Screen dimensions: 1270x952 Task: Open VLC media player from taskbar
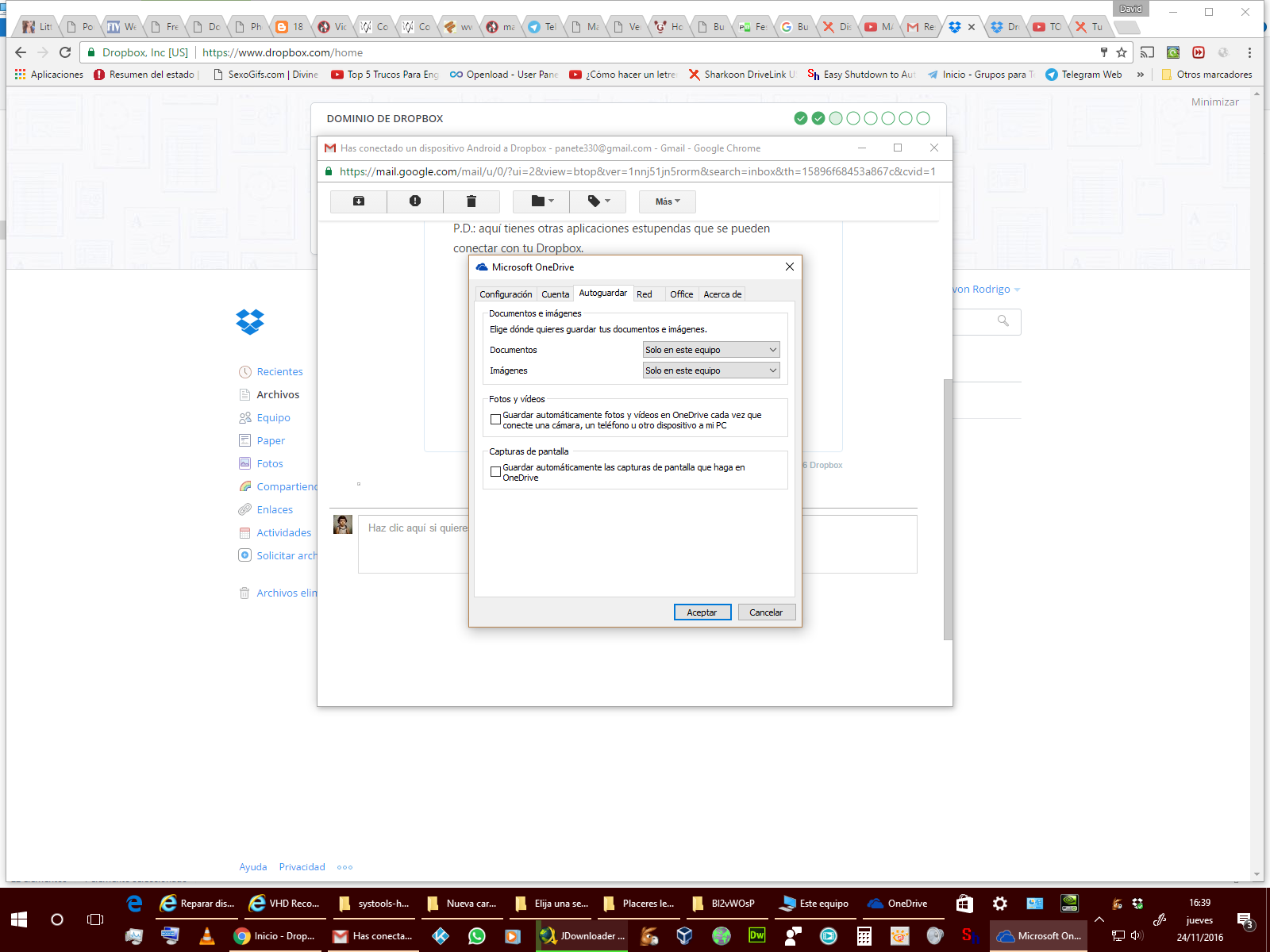click(207, 936)
